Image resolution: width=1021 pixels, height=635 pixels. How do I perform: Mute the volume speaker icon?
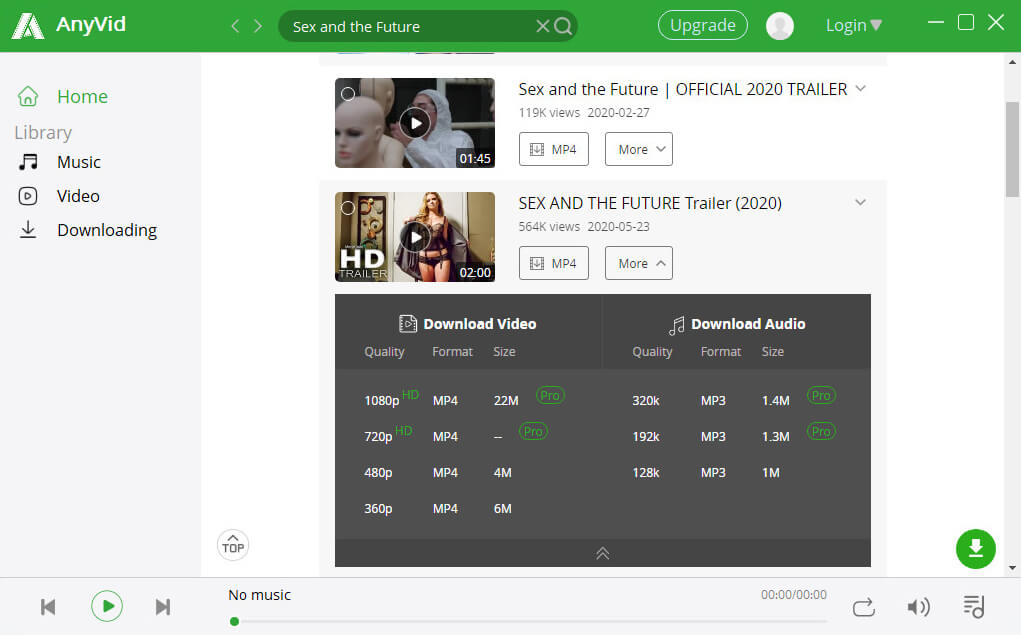point(918,607)
